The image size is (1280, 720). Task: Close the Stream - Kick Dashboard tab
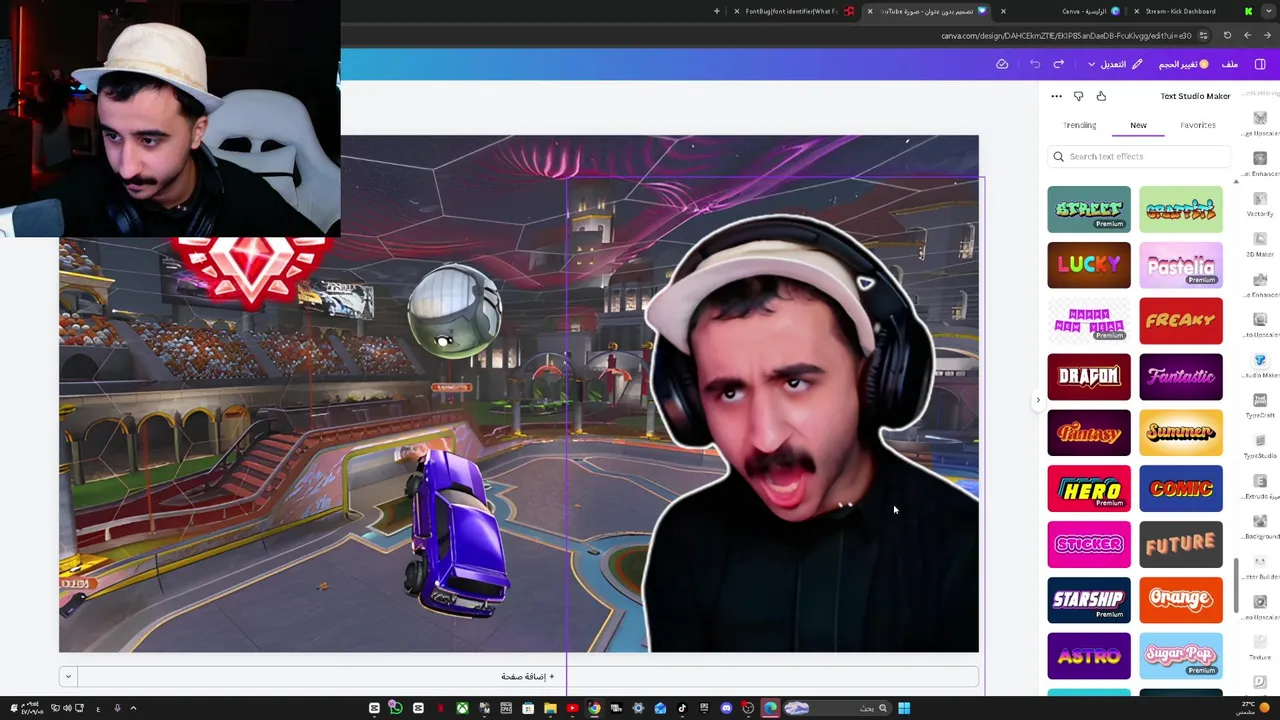(1136, 11)
